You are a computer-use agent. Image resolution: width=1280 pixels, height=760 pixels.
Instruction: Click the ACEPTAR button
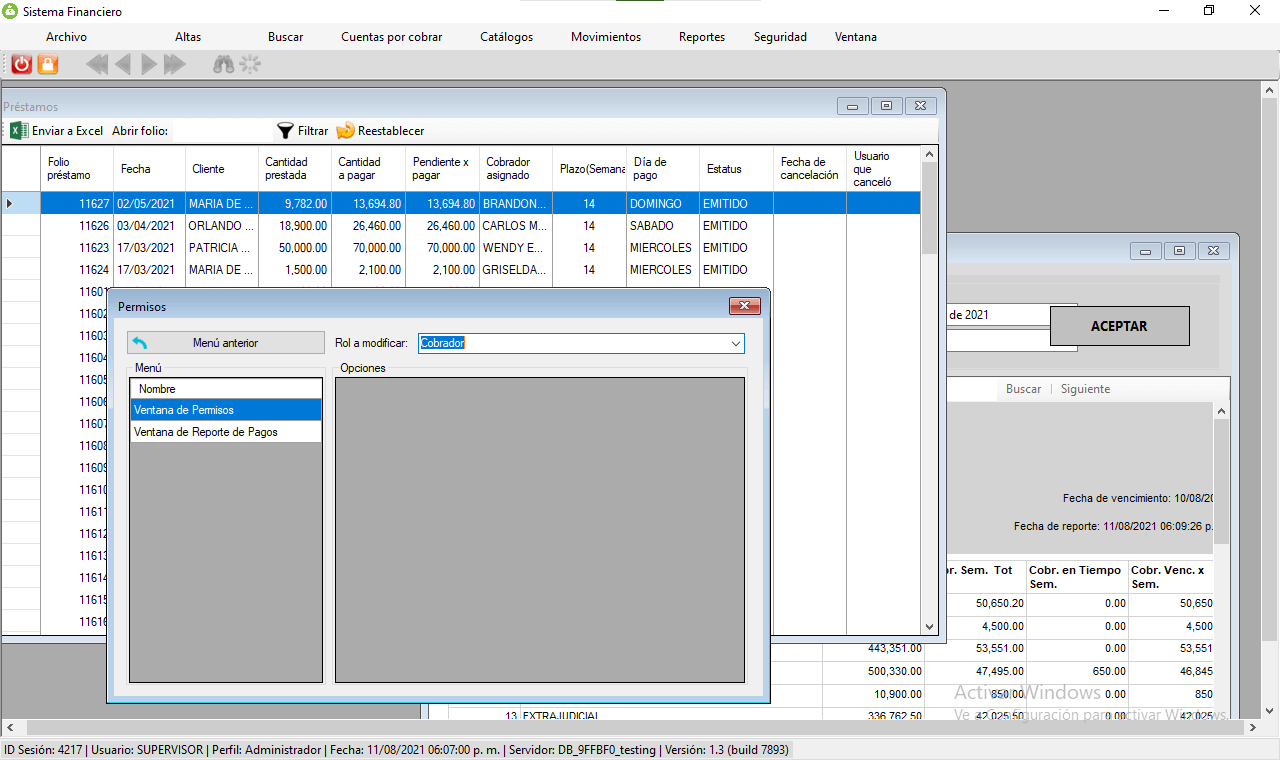pos(1119,326)
